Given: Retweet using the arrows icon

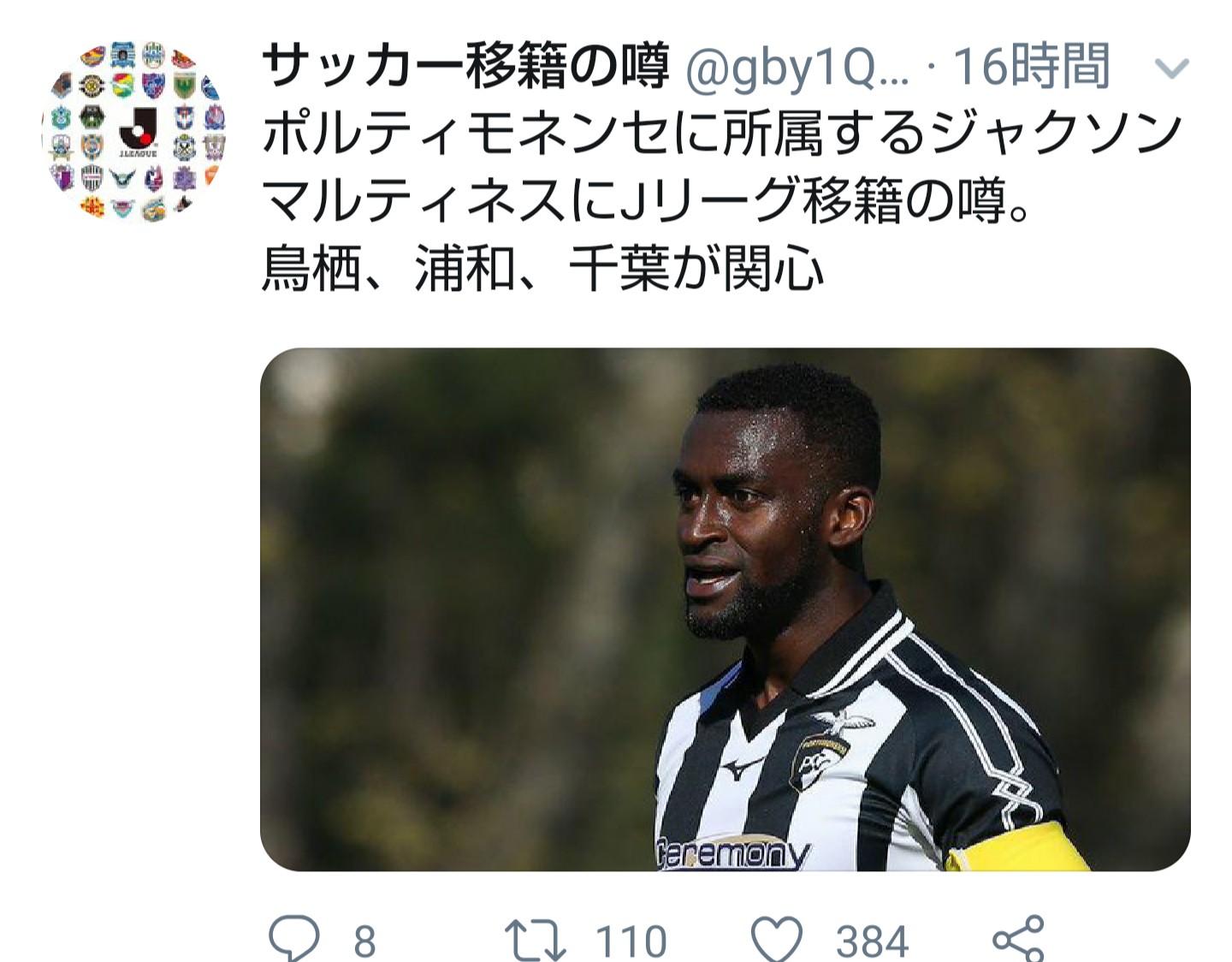Looking at the screenshot, I should click(x=536, y=941).
